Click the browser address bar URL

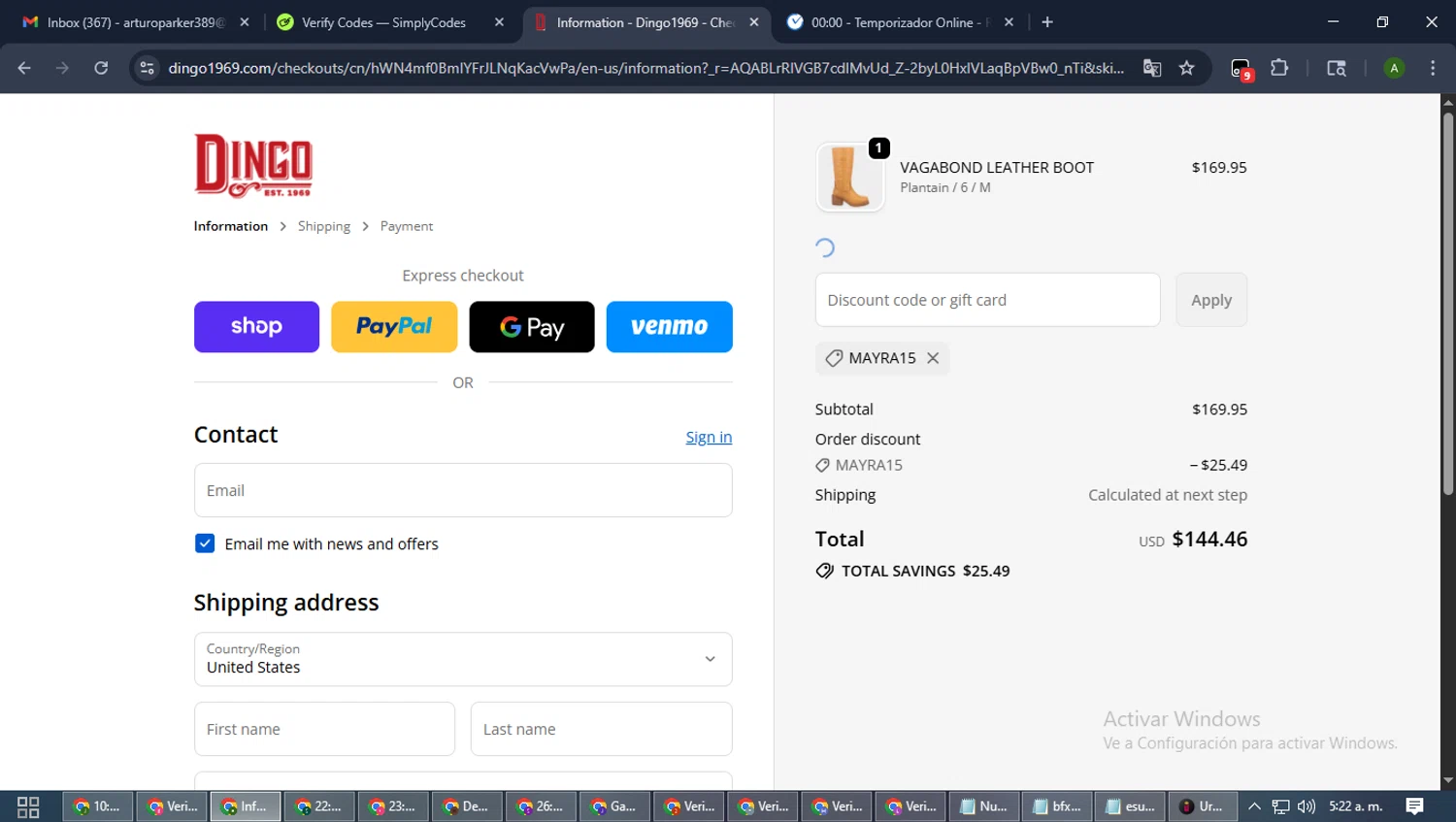(645, 68)
